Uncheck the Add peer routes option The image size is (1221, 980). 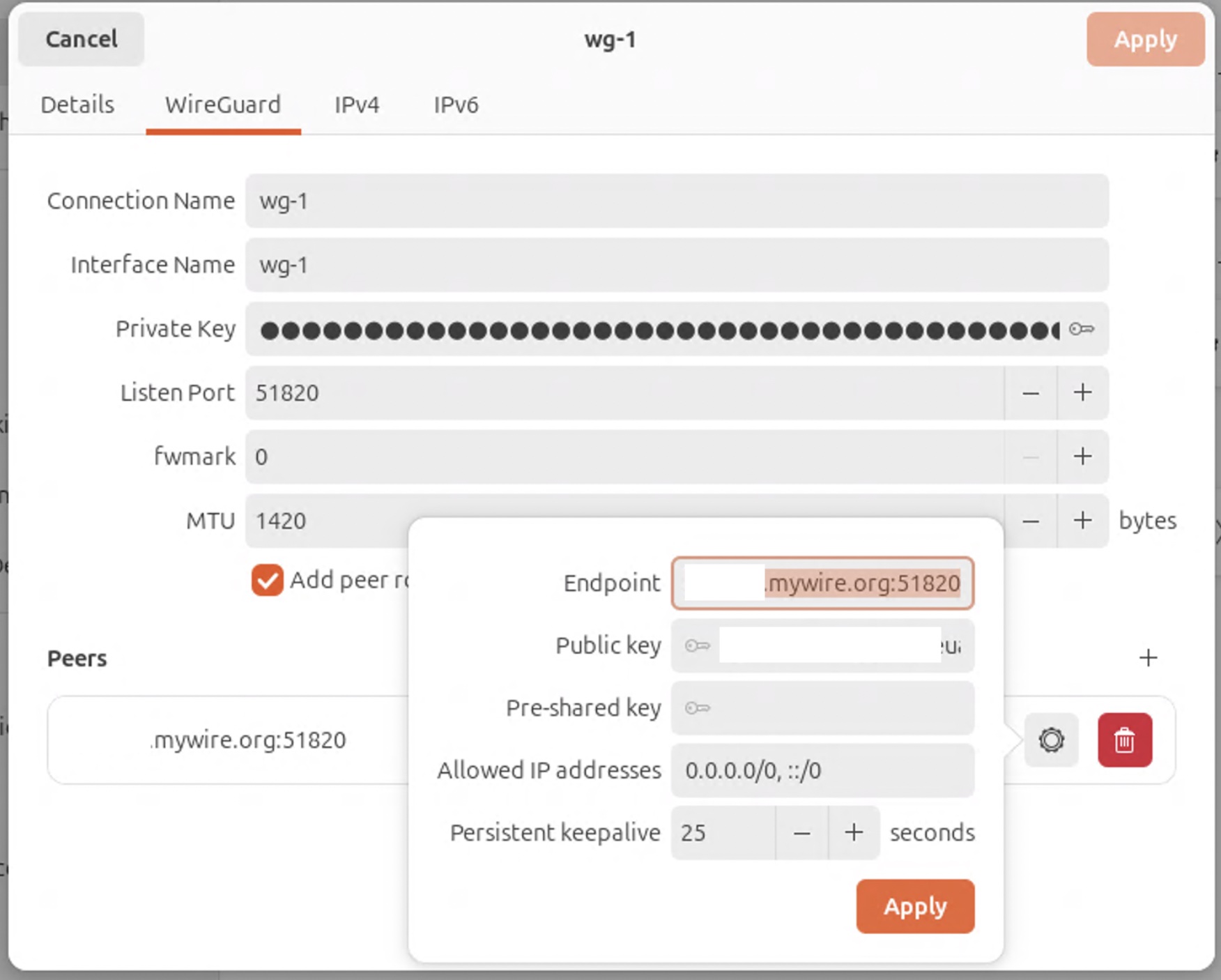coord(267,580)
